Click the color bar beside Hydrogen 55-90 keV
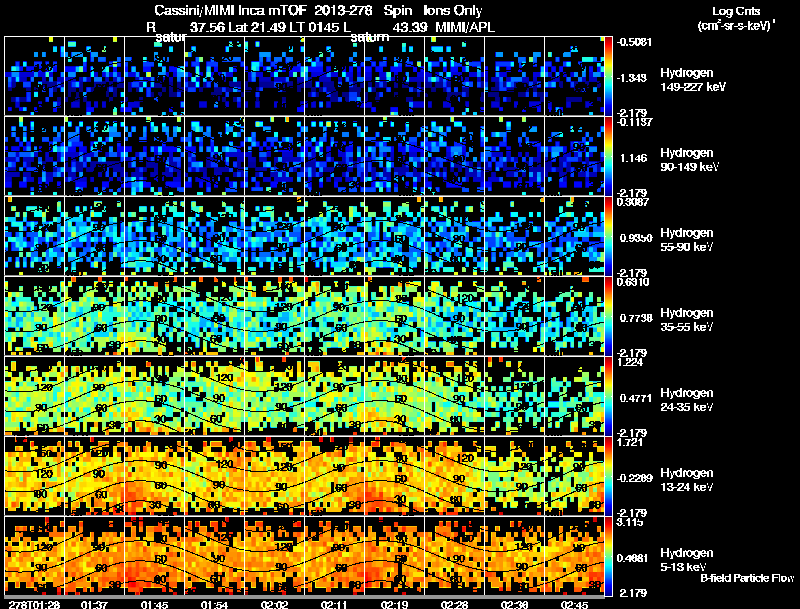This screenshot has width=800, height=609. click(608, 236)
